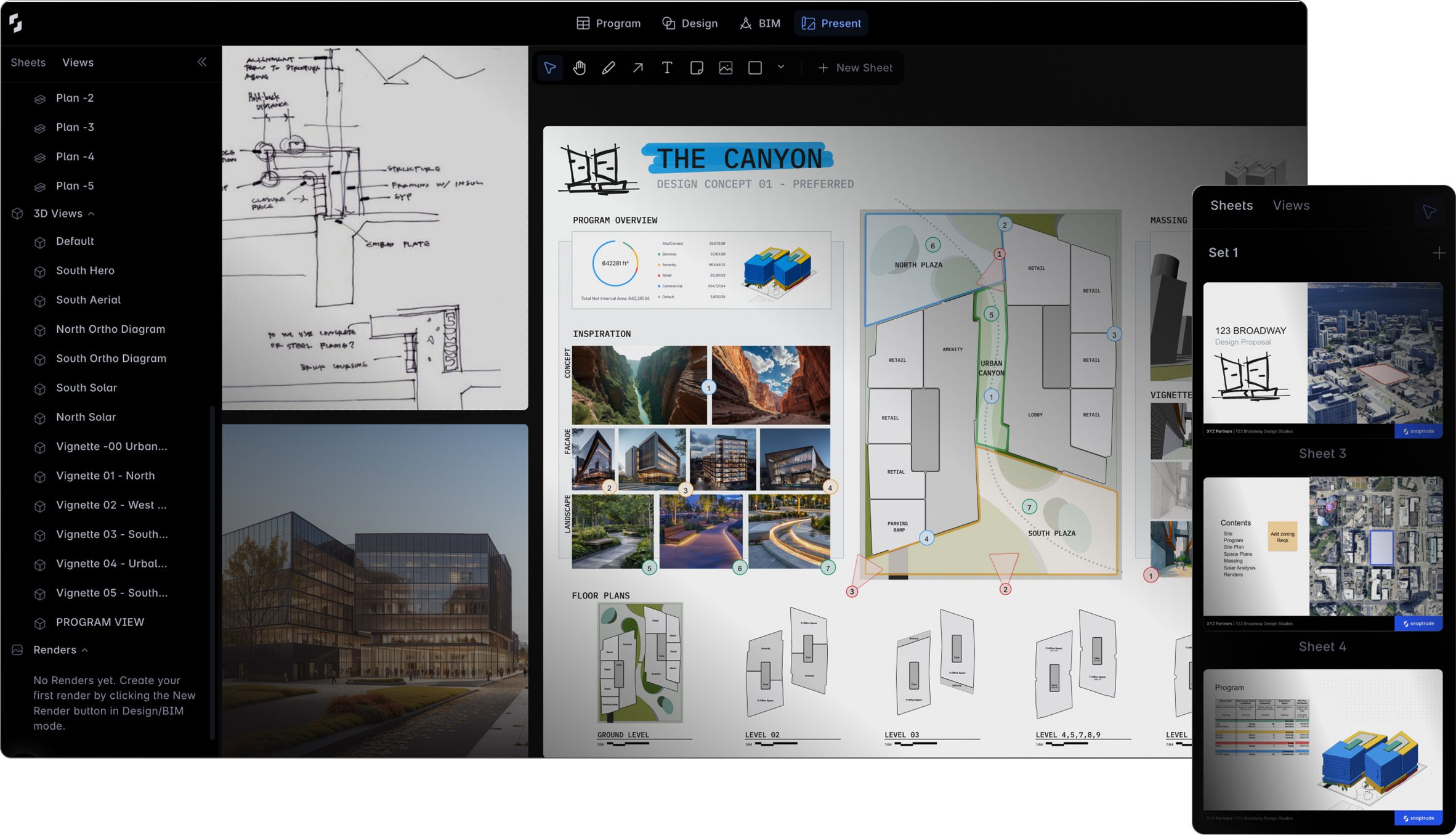Activate the hand pan tool
The width and height of the screenshot is (1456, 835).
579,68
